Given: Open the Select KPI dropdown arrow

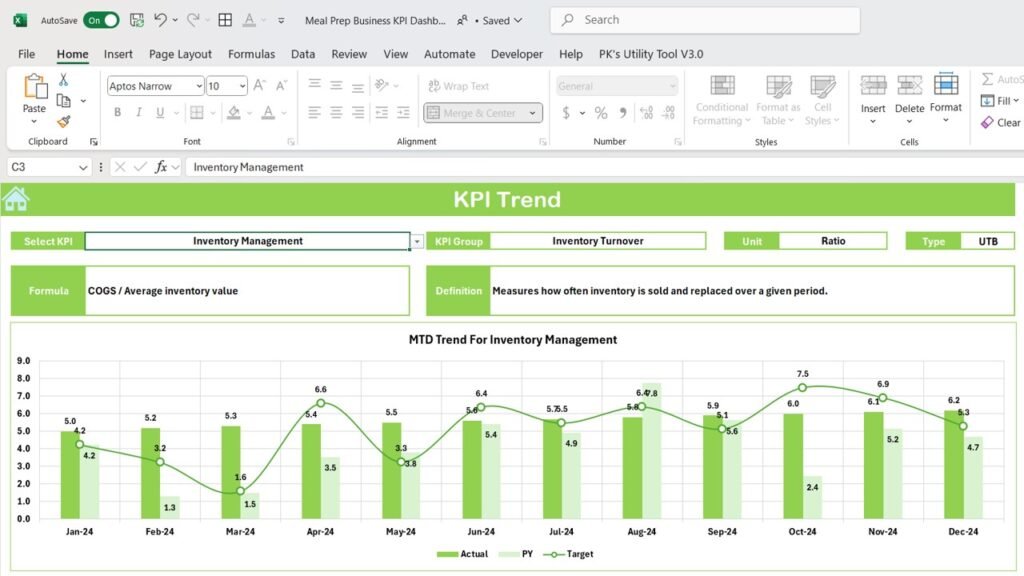Looking at the screenshot, I should 419,241.
